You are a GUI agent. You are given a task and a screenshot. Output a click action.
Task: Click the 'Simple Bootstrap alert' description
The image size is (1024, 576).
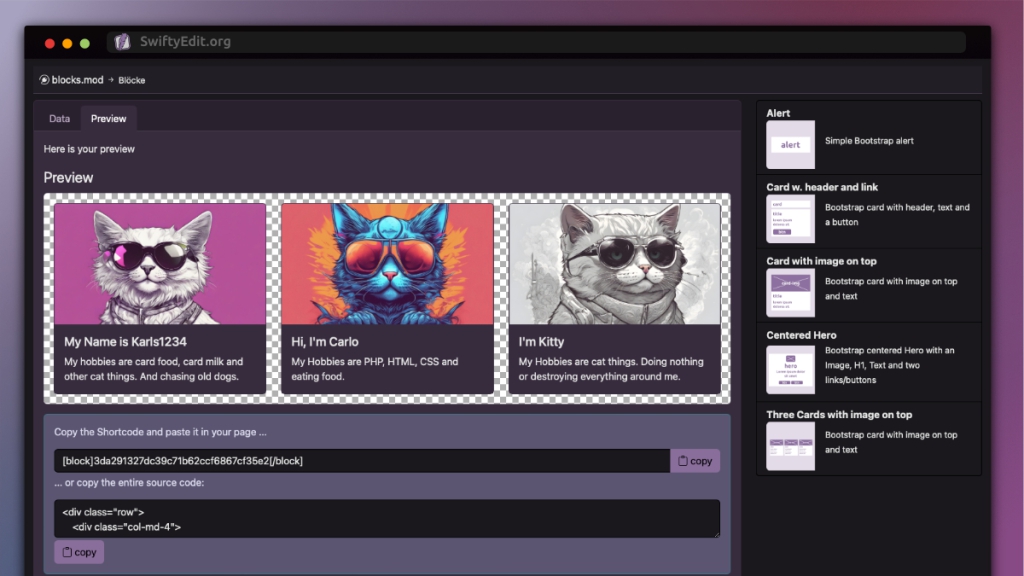[869, 141]
